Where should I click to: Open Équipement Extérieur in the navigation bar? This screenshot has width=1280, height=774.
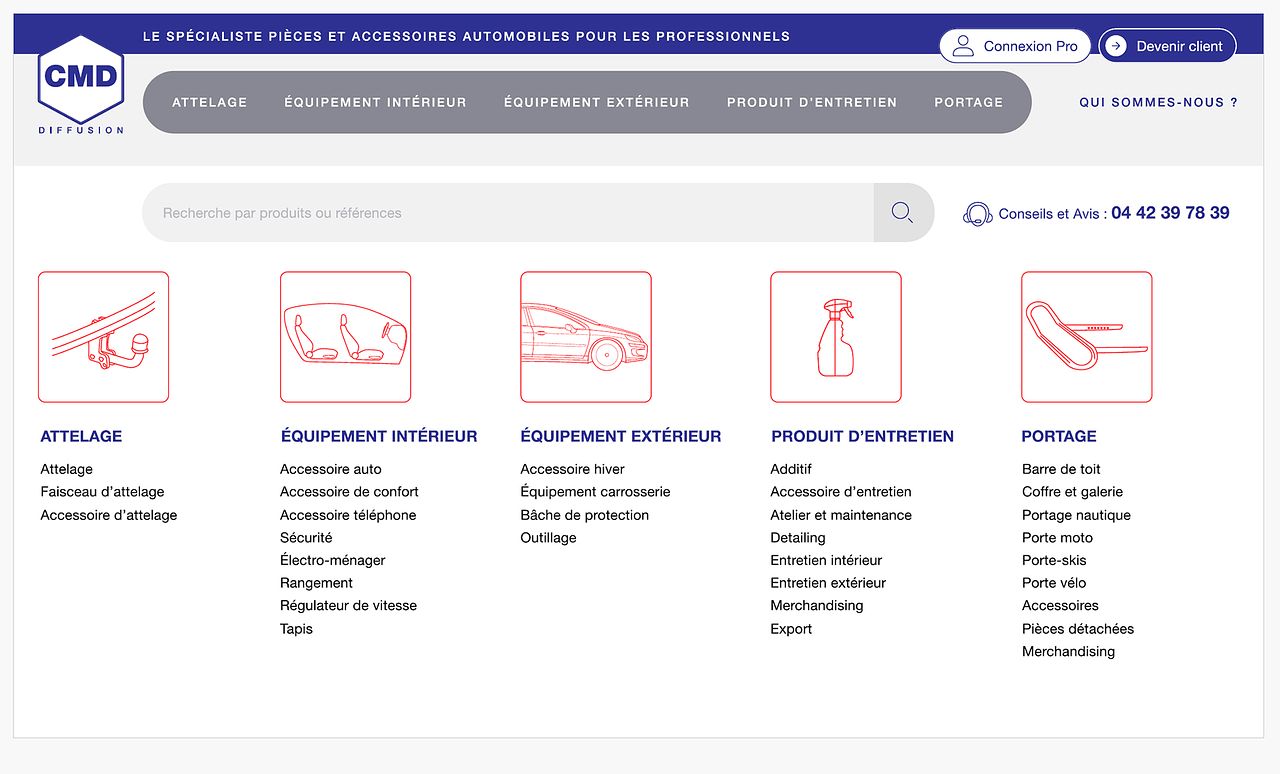point(596,102)
